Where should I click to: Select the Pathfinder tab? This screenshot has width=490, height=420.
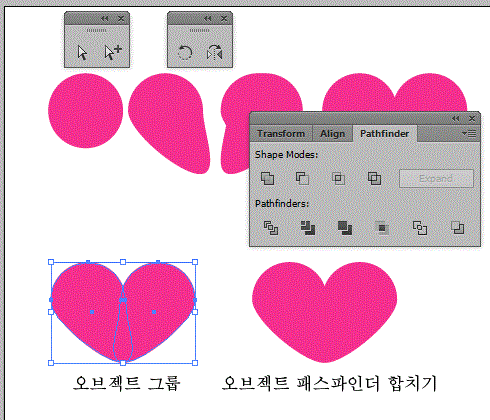pos(384,134)
